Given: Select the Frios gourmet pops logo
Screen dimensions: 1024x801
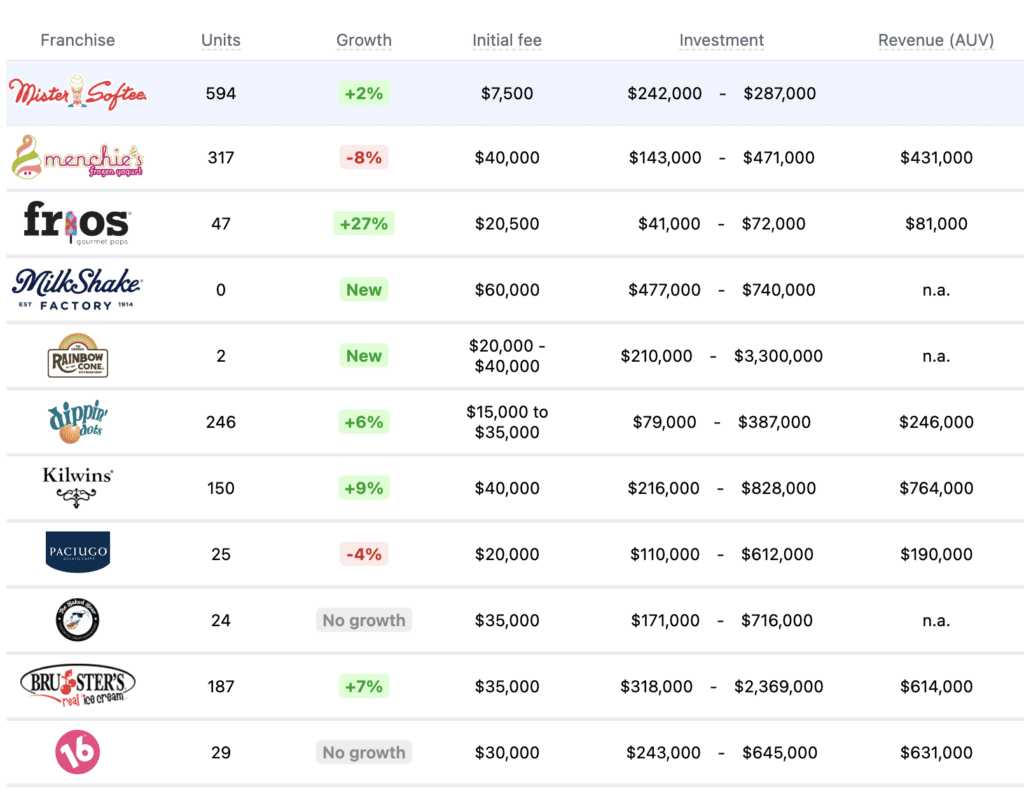Looking at the screenshot, I should point(78,223).
